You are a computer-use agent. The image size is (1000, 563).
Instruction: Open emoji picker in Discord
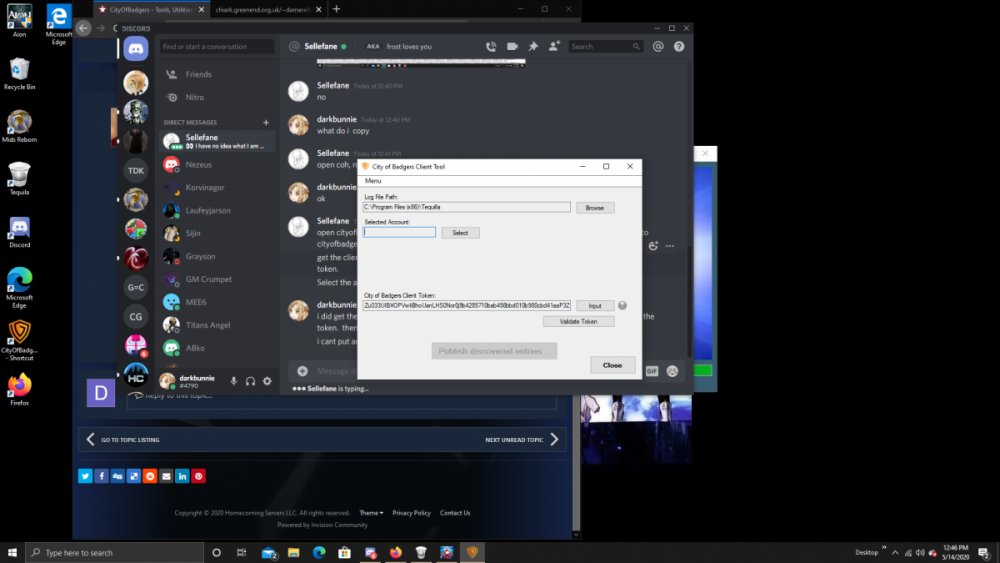[x=672, y=371]
